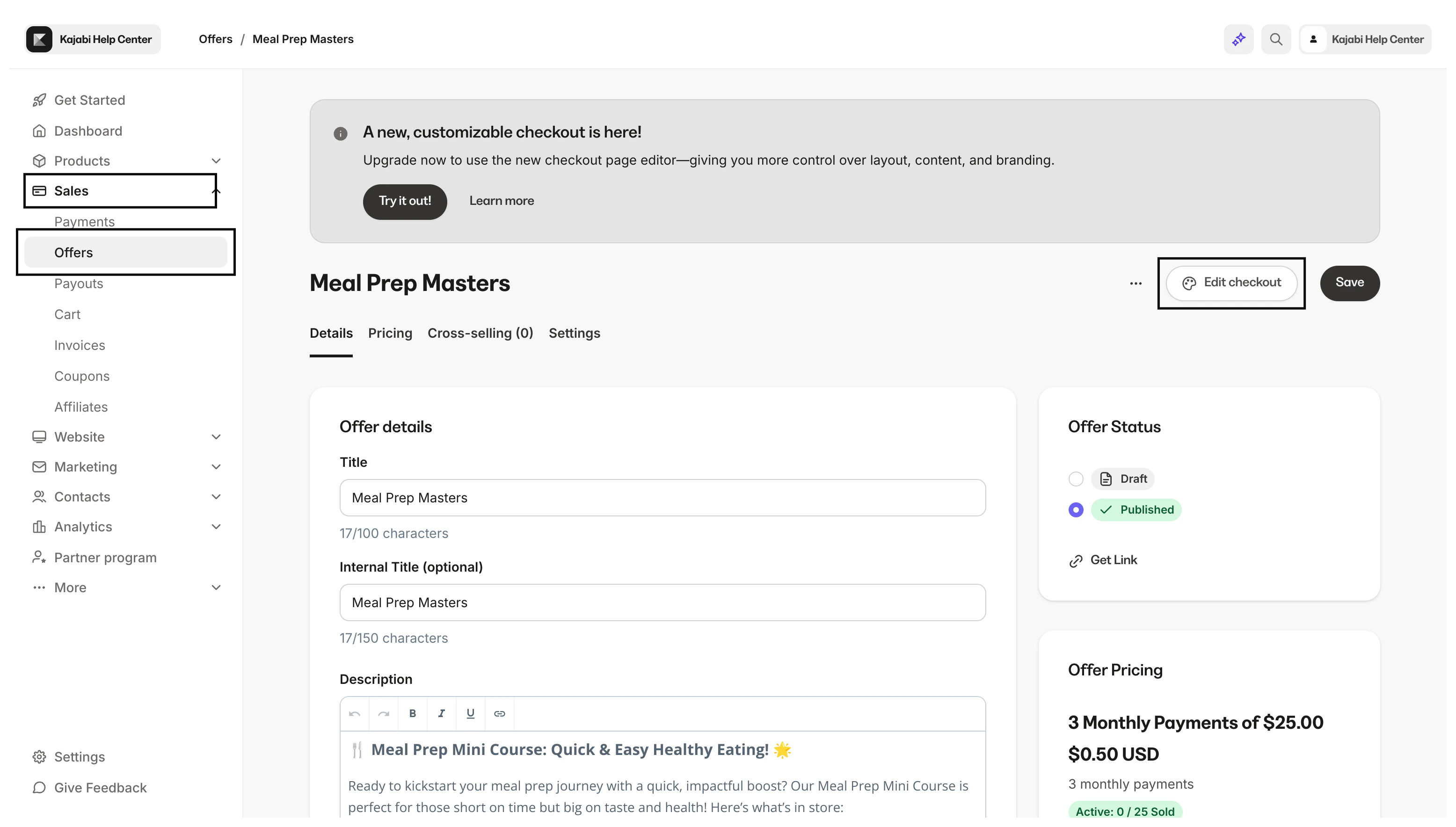The width and height of the screenshot is (1456, 827).
Task: Click the Undo icon in description editor
Action: (x=355, y=713)
